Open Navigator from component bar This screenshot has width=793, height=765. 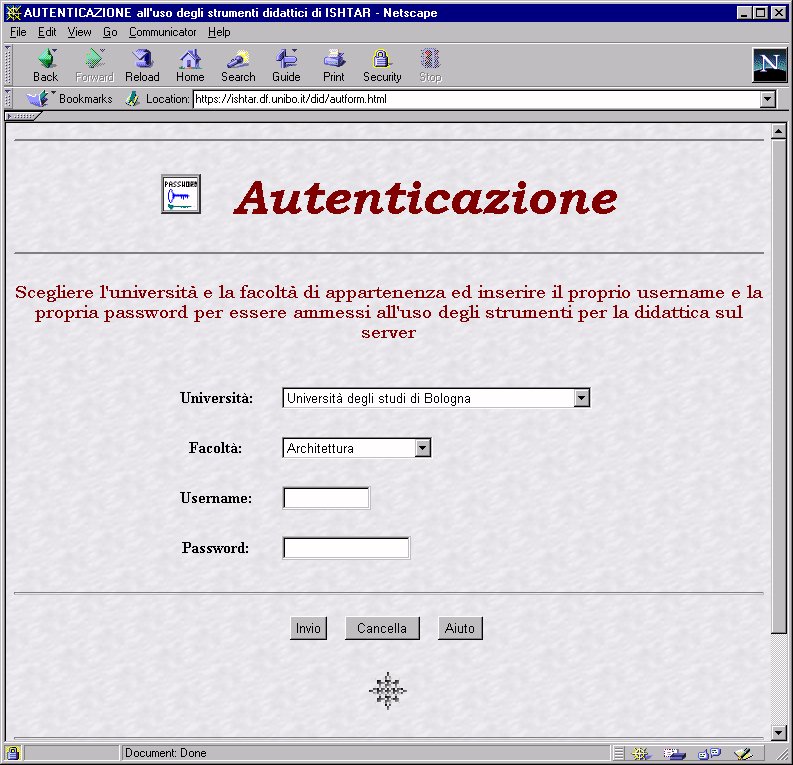click(x=641, y=753)
